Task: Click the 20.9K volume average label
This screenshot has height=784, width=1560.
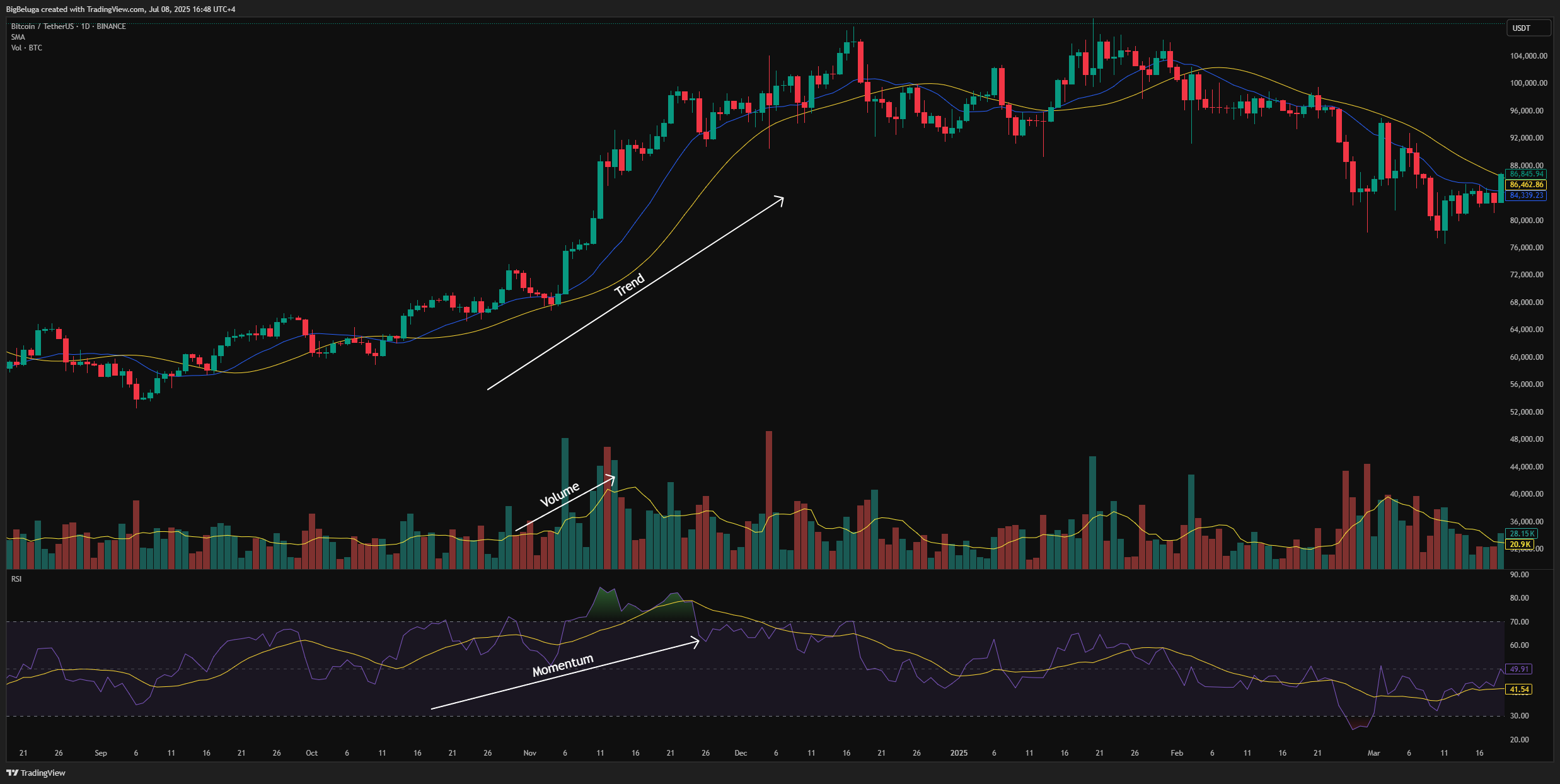Action: tap(1520, 545)
